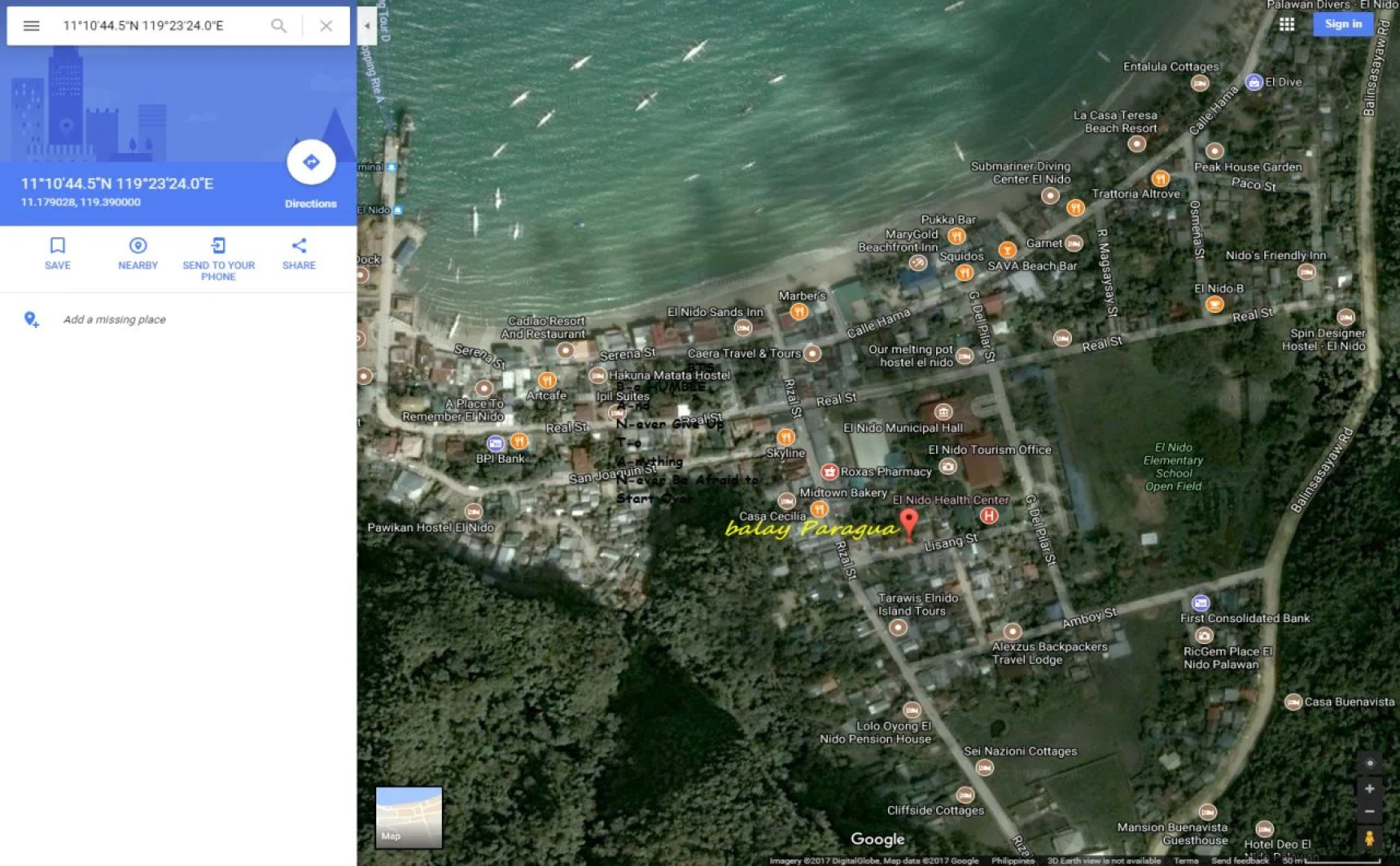Switch to Map view using the inset

click(x=409, y=818)
